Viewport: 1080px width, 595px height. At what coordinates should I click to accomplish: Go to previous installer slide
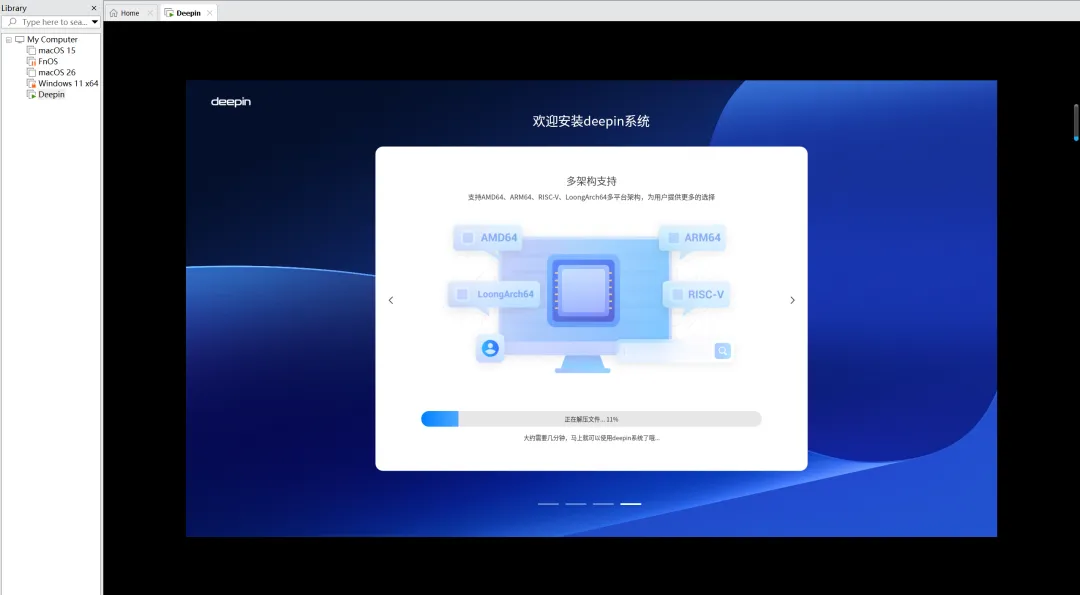point(391,300)
